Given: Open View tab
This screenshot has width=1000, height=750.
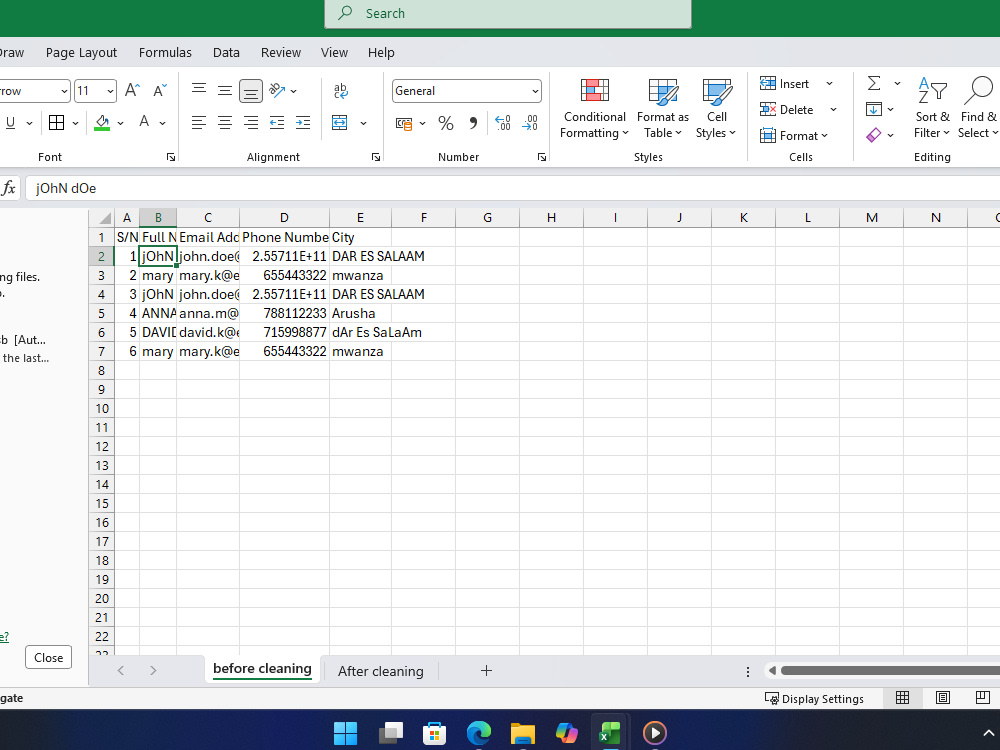Looking at the screenshot, I should tap(334, 52).
